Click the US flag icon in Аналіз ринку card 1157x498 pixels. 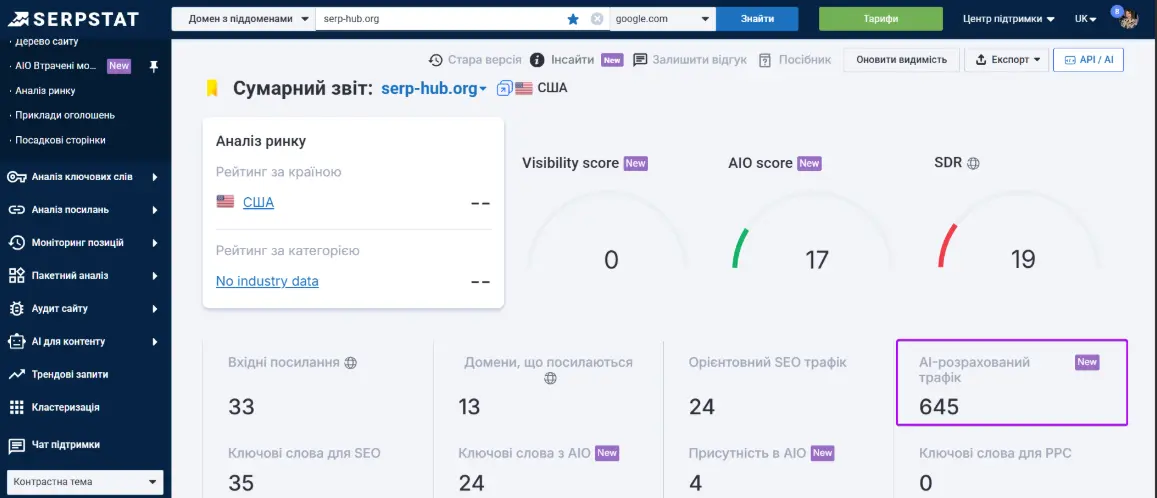(x=225, y=201)
